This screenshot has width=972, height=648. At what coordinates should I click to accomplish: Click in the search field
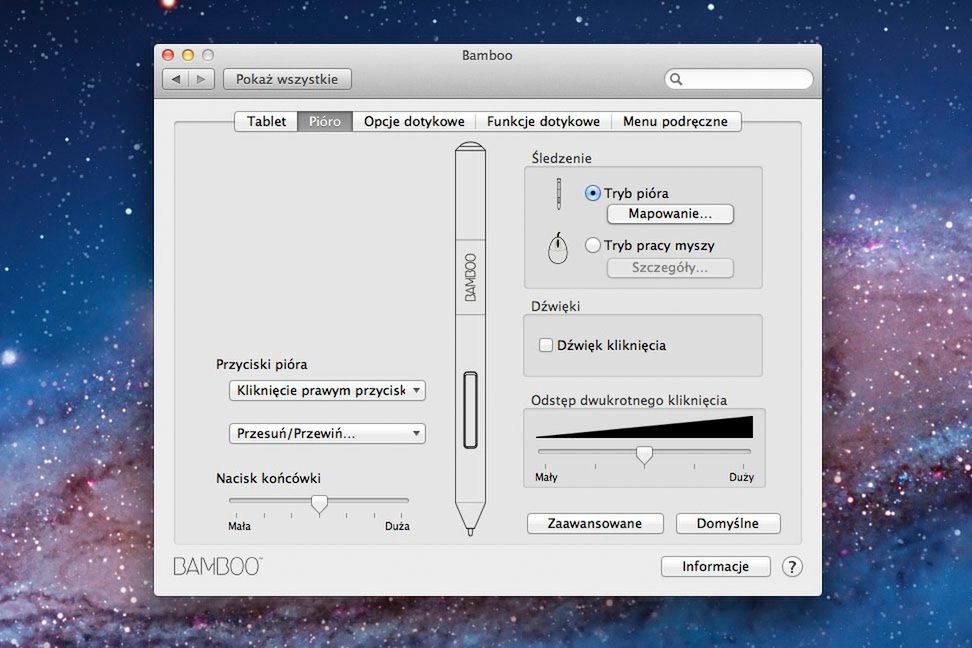click(738, 79)
